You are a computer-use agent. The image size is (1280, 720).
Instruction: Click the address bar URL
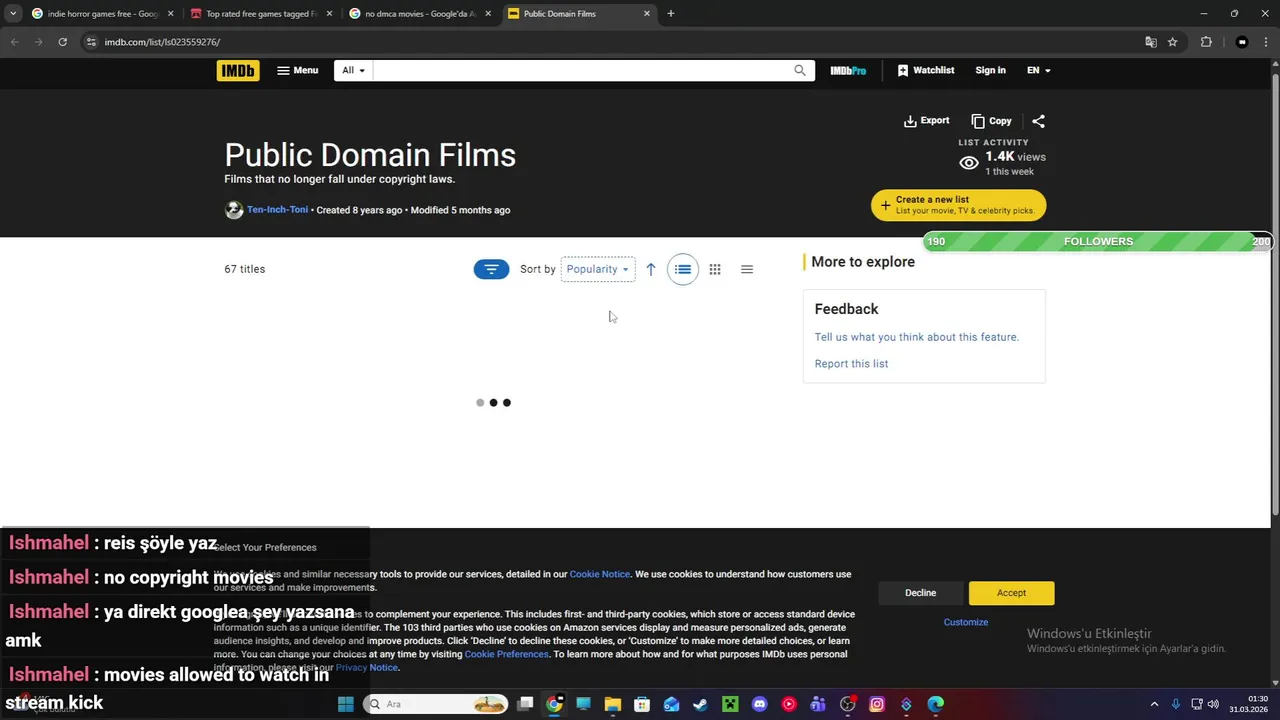[x=162, y=42]
